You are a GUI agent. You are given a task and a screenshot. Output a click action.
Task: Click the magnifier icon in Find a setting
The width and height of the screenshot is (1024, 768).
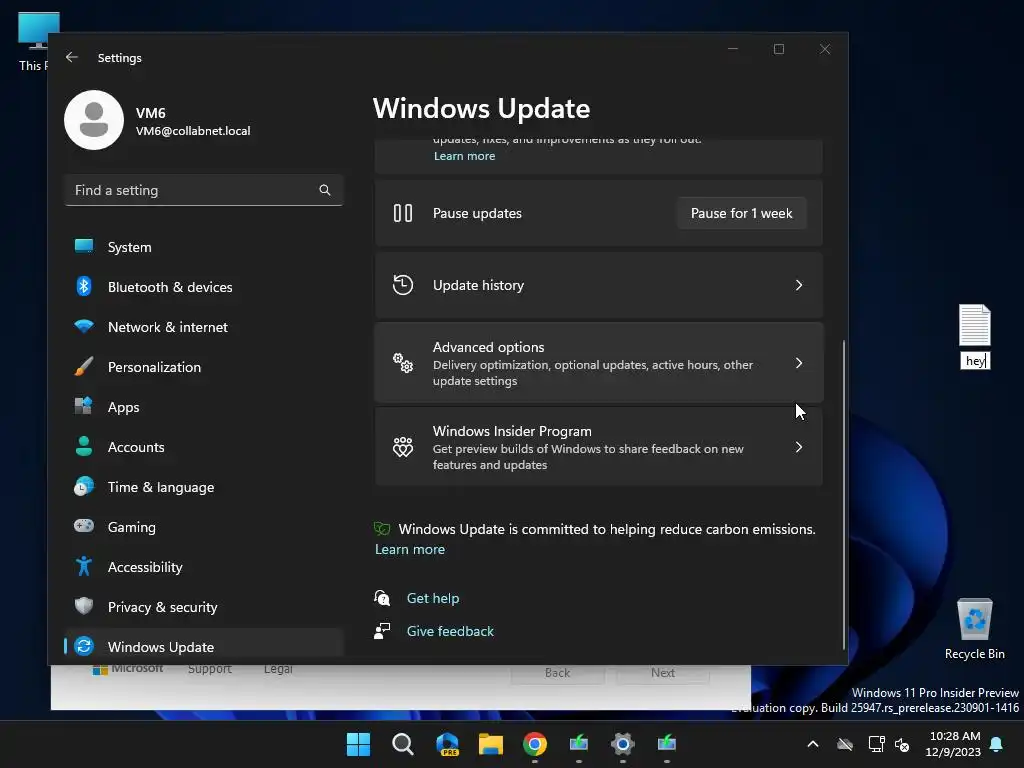click(325, 190)
